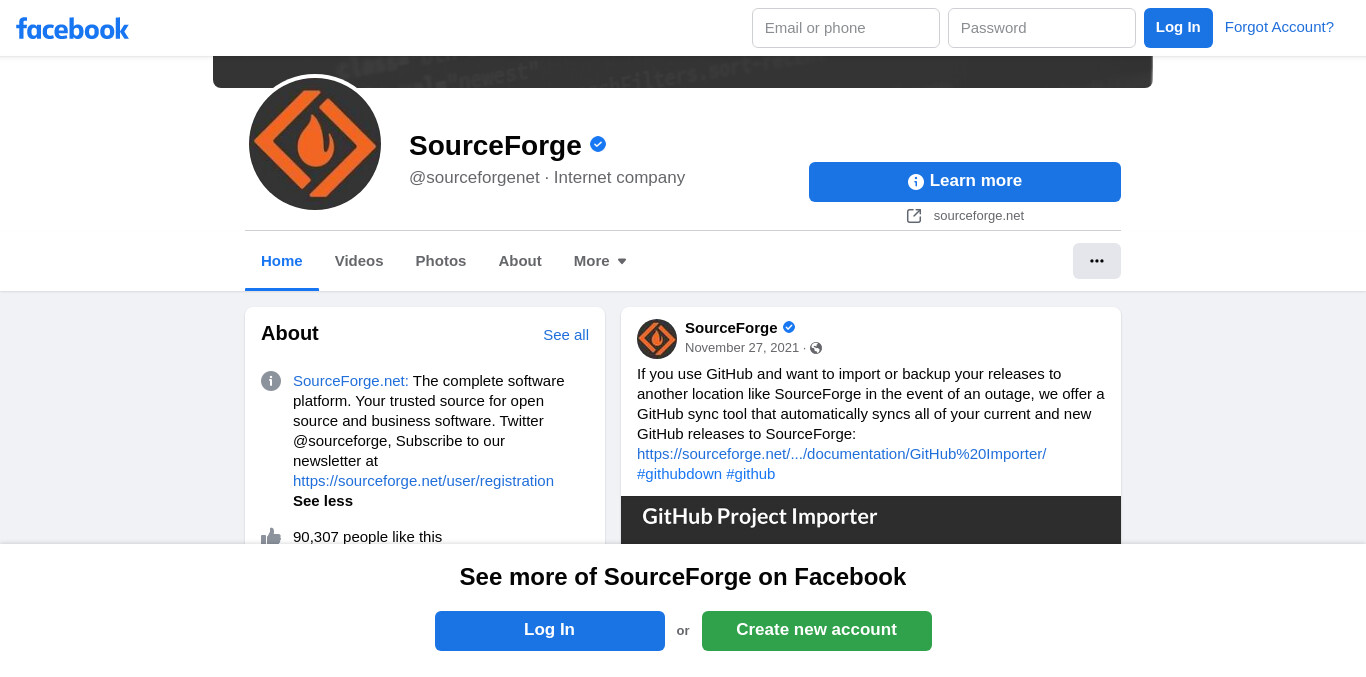Click the Learn more button
Screen dimensions: 1366x677
pos(965,182)
